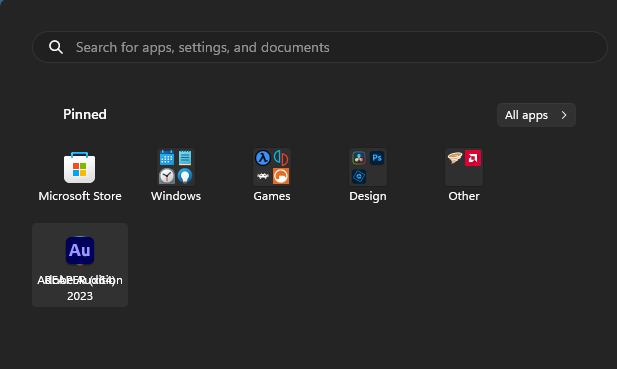Focus the Search for apps input field

click(x=320, y=47)
